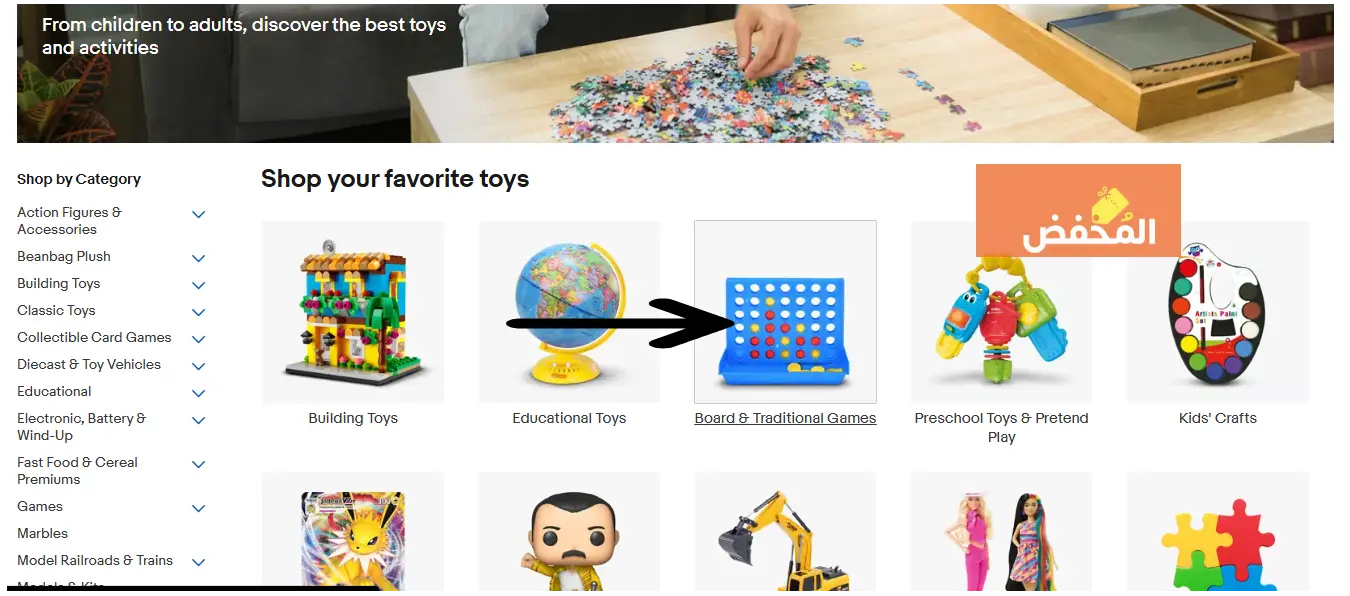Select the Educational Toys globe image
The image size is (1350, 596).
tap(569, 312)
